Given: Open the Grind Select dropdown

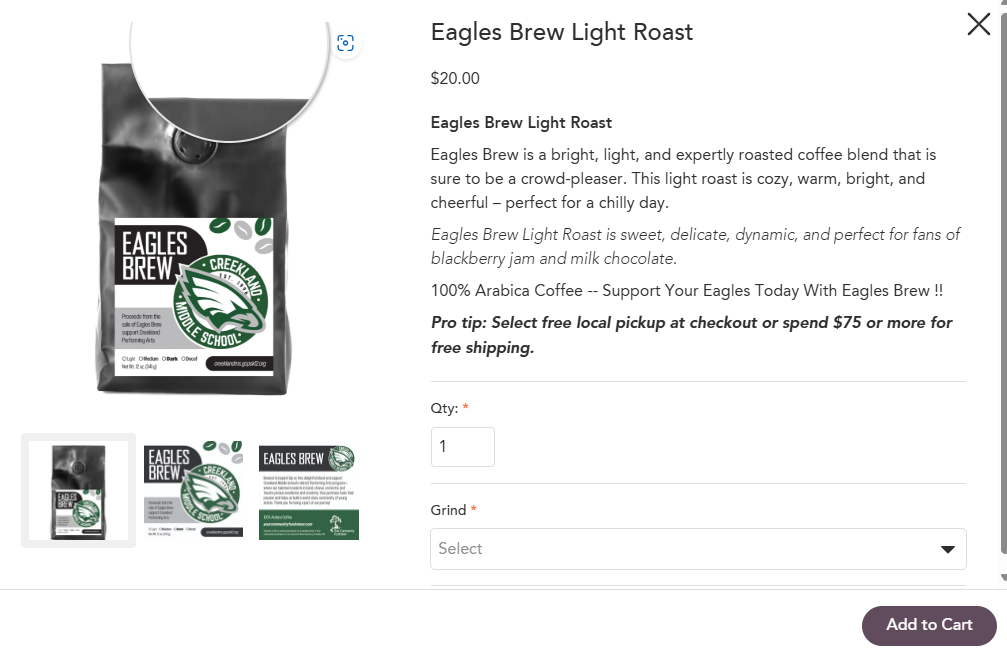Looking at the screenshot, I should 698,549.
